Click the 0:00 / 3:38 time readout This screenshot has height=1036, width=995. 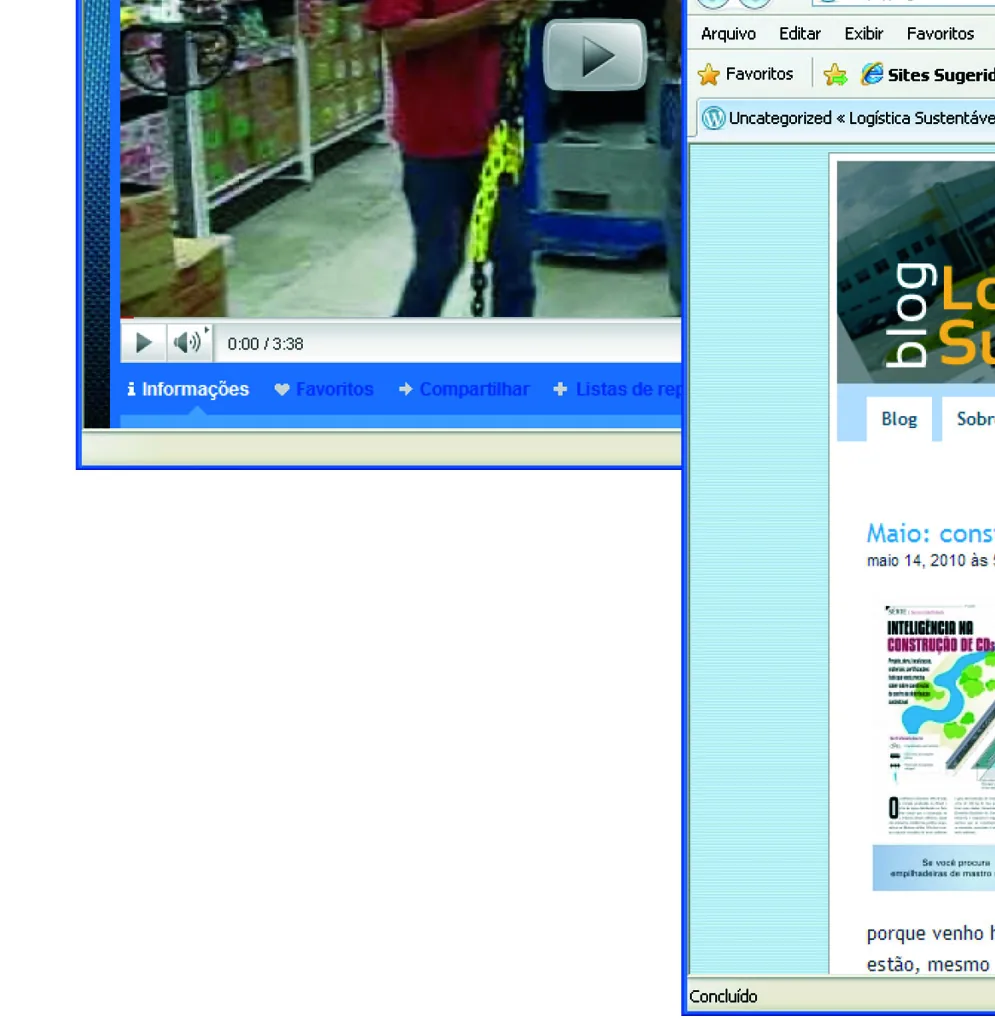[266, 344]
